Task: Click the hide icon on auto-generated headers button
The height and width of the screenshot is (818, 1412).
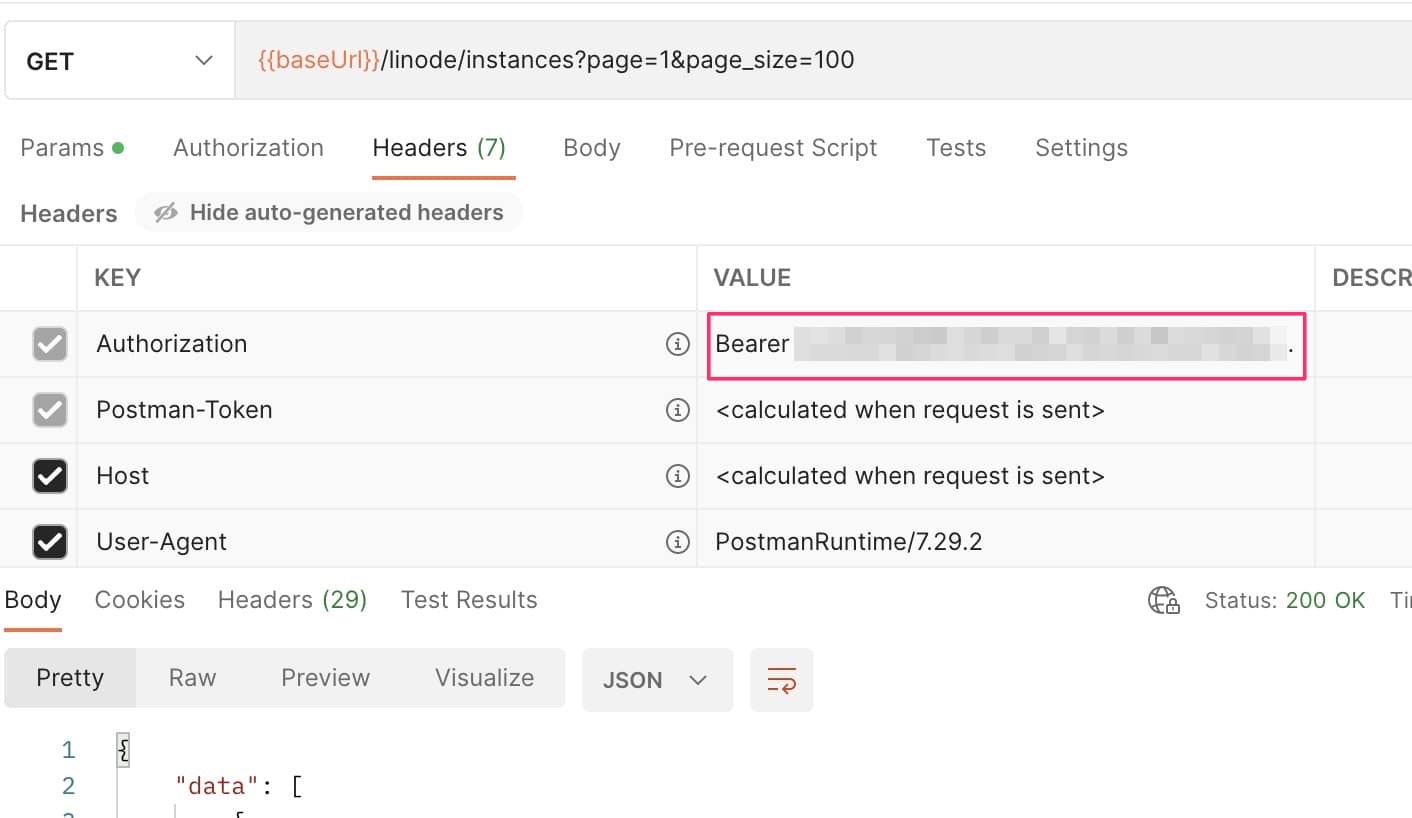Action: (165, 212)
